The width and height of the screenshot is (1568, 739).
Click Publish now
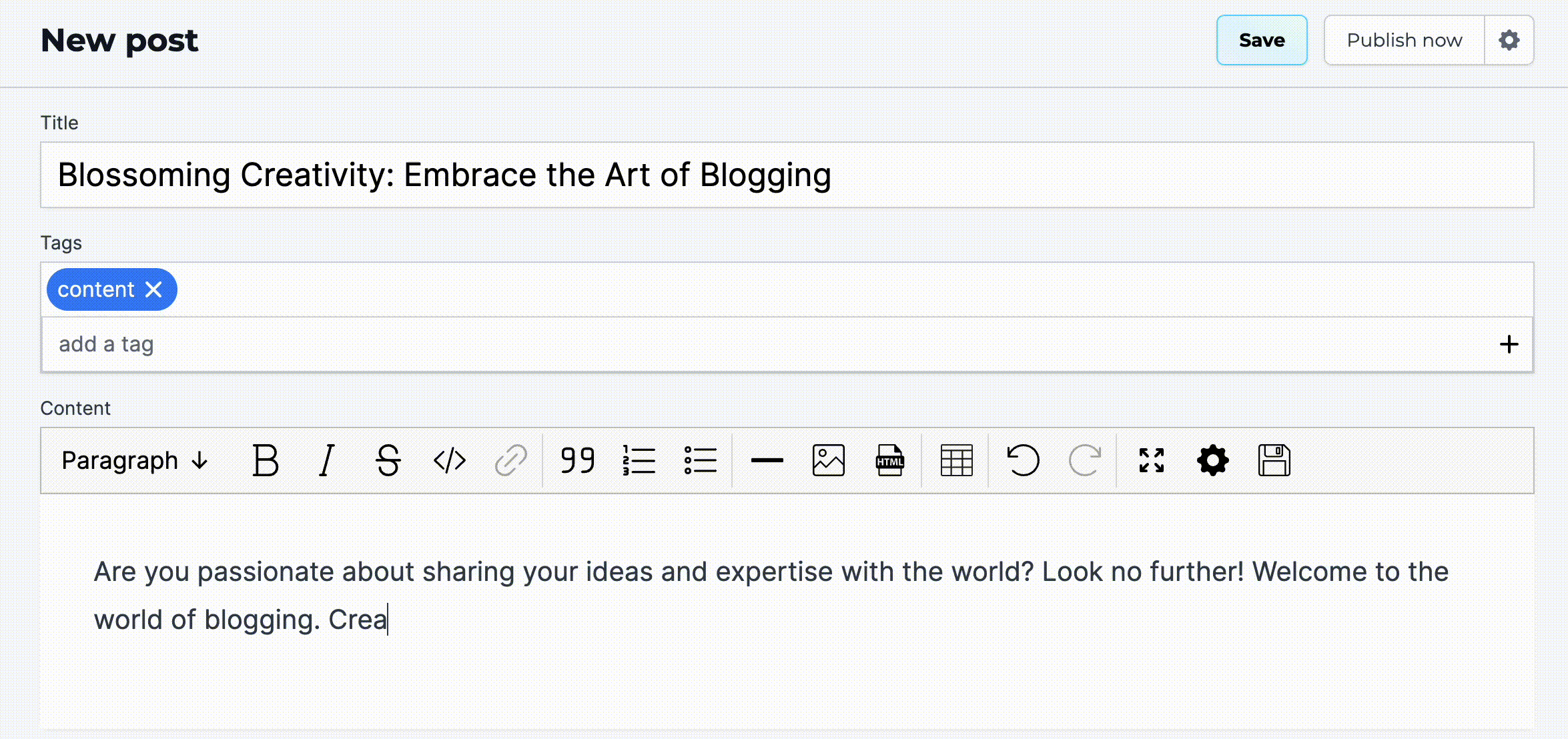click(1404, 40)
